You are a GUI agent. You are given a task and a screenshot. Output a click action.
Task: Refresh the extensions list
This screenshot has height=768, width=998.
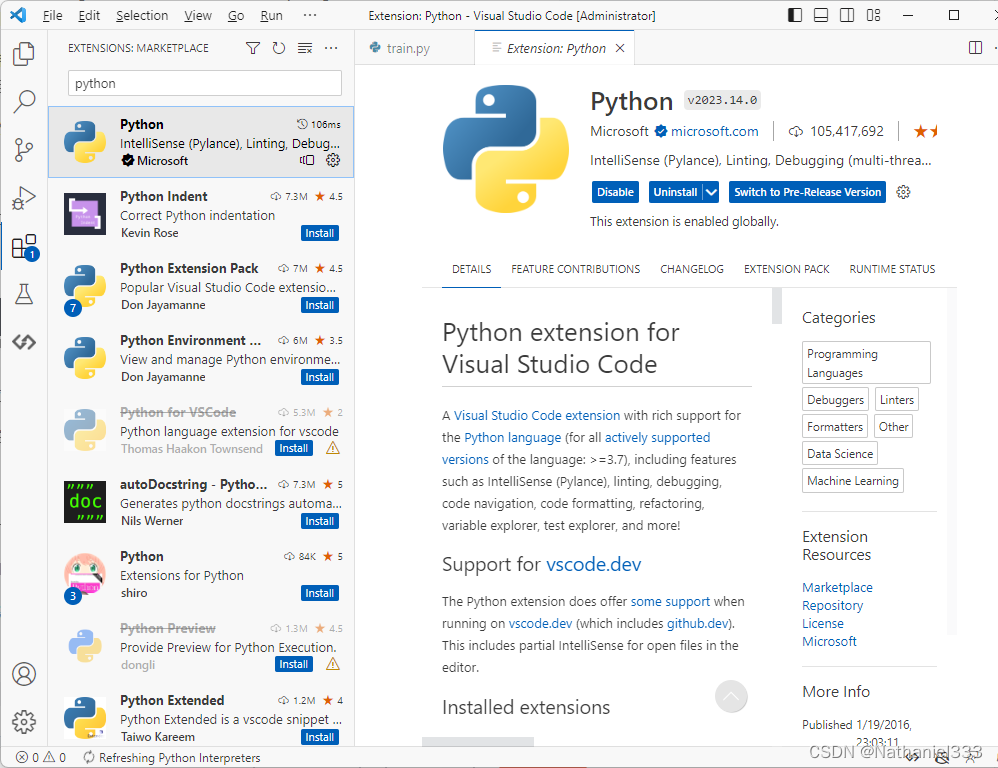pos(279,48)
